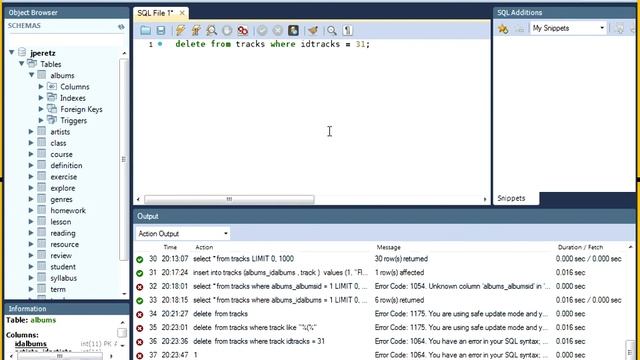
Task: Open a SQL script file
Action: [145, 30]
